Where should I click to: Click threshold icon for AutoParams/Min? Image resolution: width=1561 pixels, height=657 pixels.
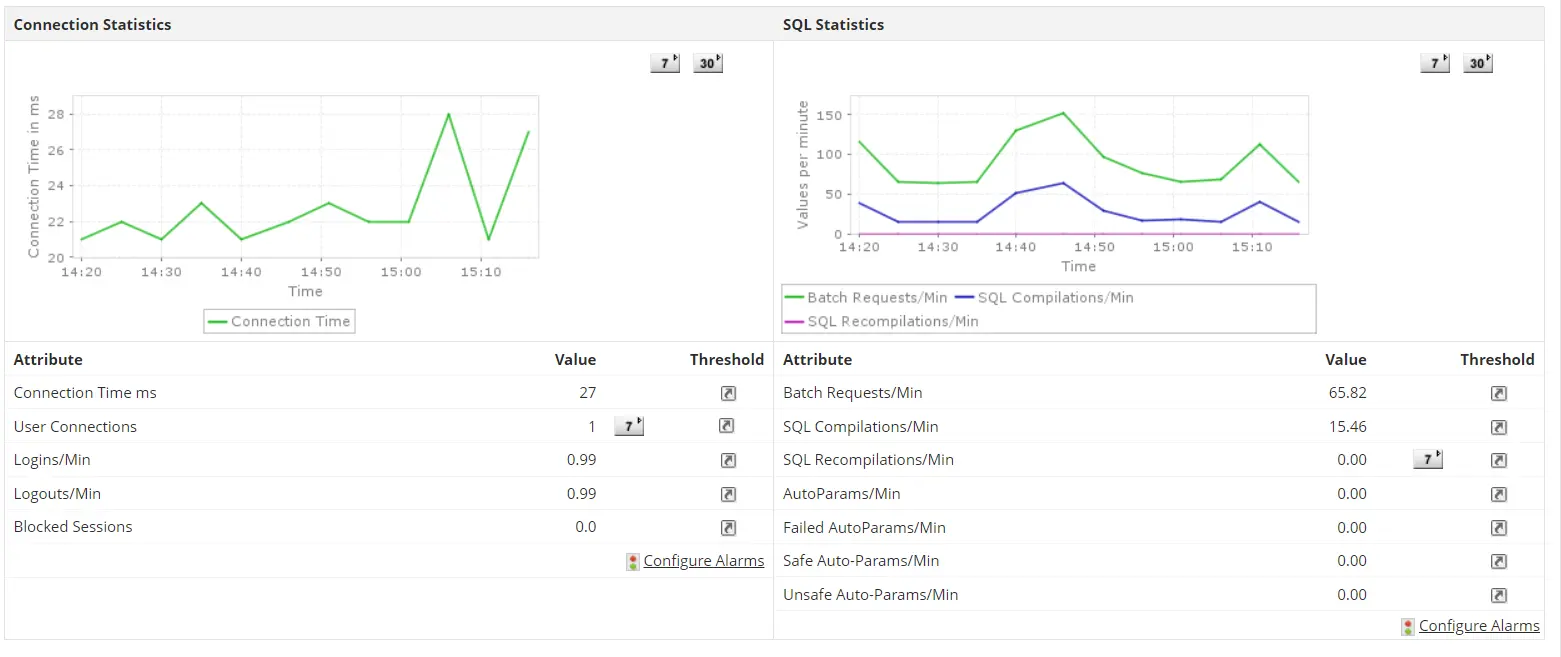coord(1498,494)
